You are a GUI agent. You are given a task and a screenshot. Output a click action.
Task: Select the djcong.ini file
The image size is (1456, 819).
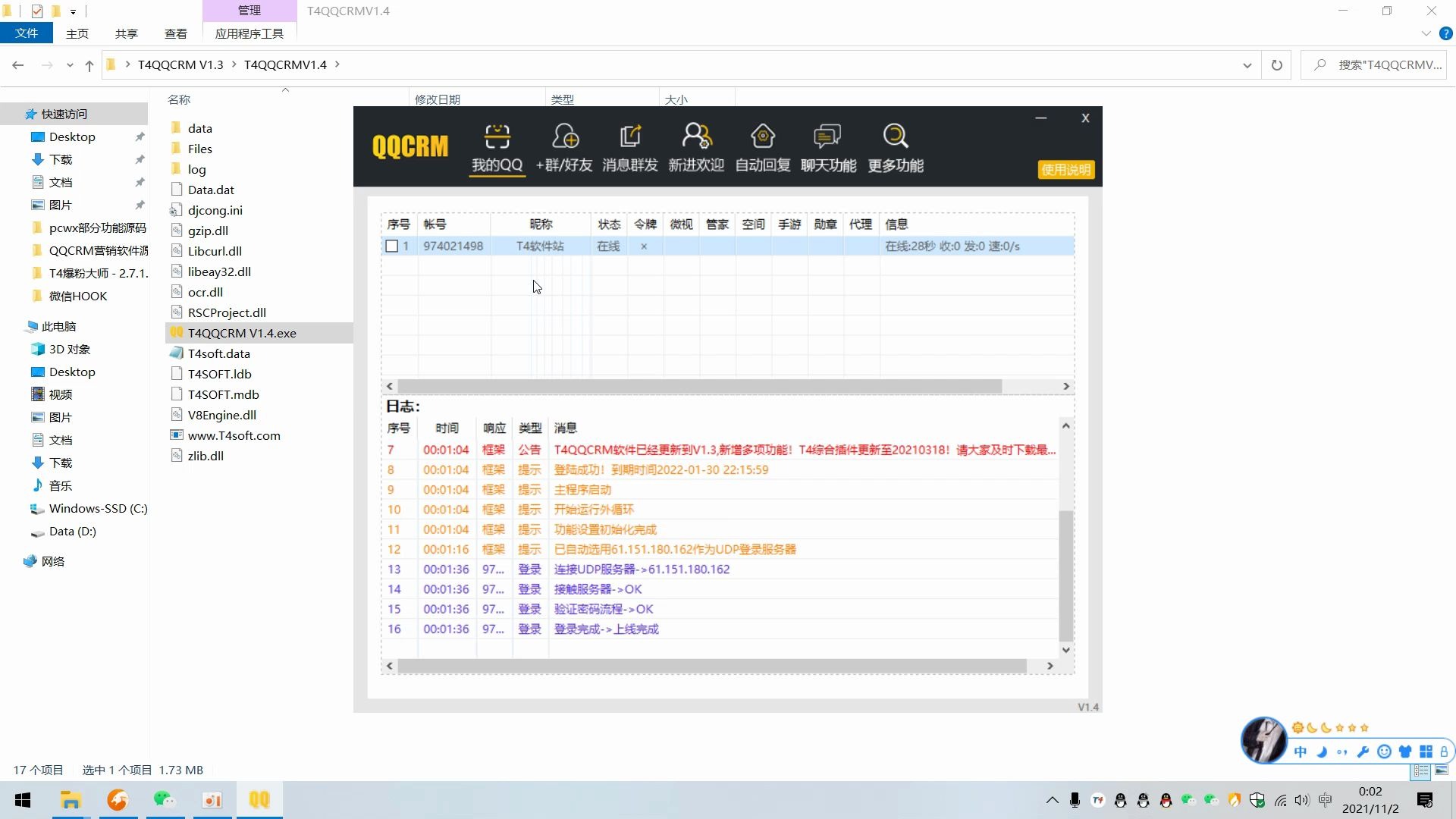point(215,210)
